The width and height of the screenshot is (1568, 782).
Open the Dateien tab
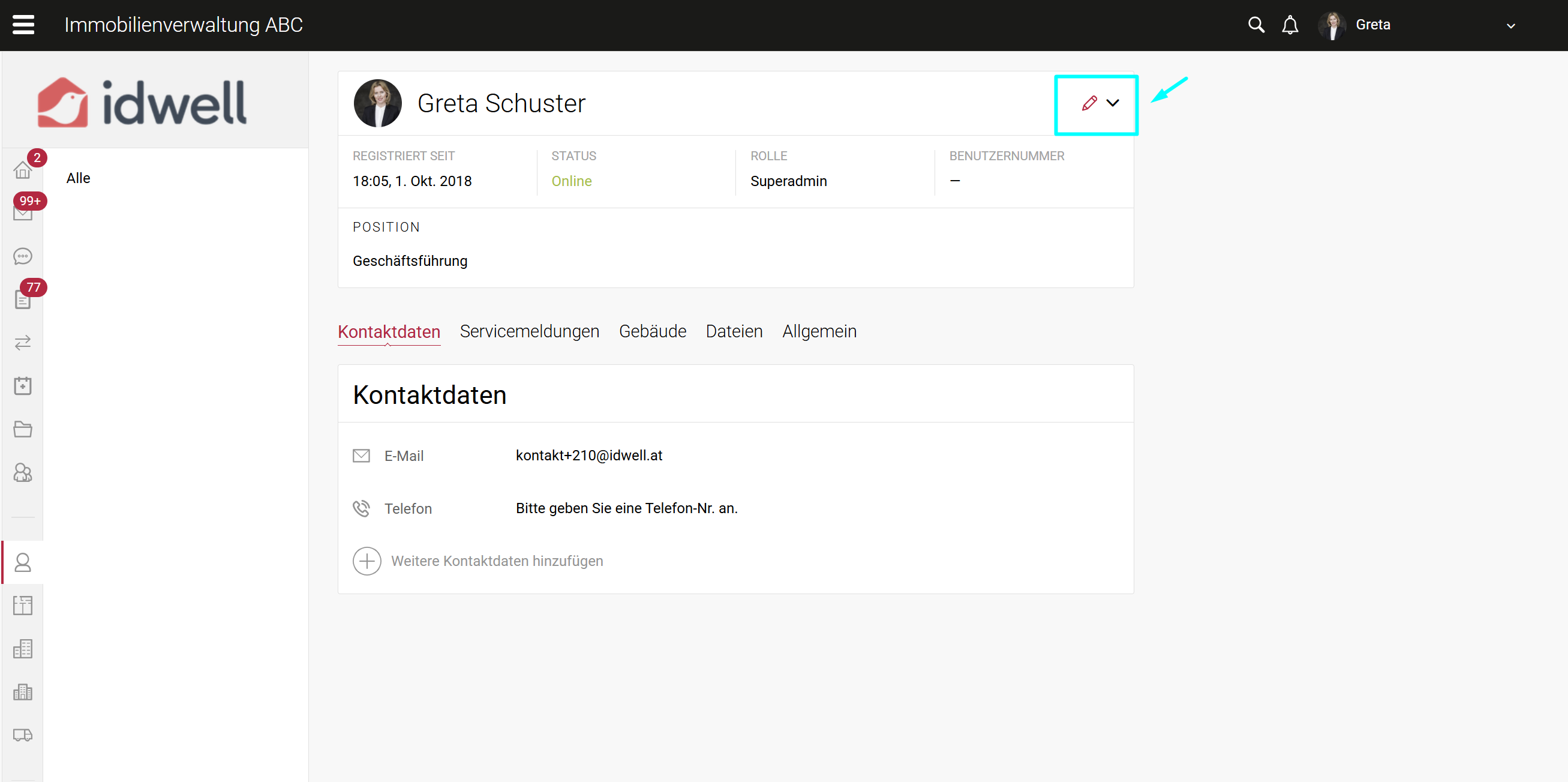click(734, 331)
